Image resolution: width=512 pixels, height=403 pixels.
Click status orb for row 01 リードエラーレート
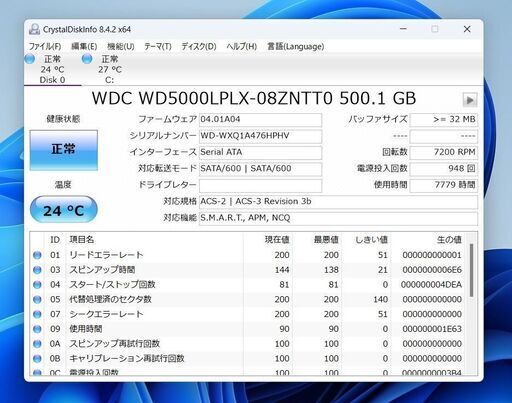coord(37,255)
